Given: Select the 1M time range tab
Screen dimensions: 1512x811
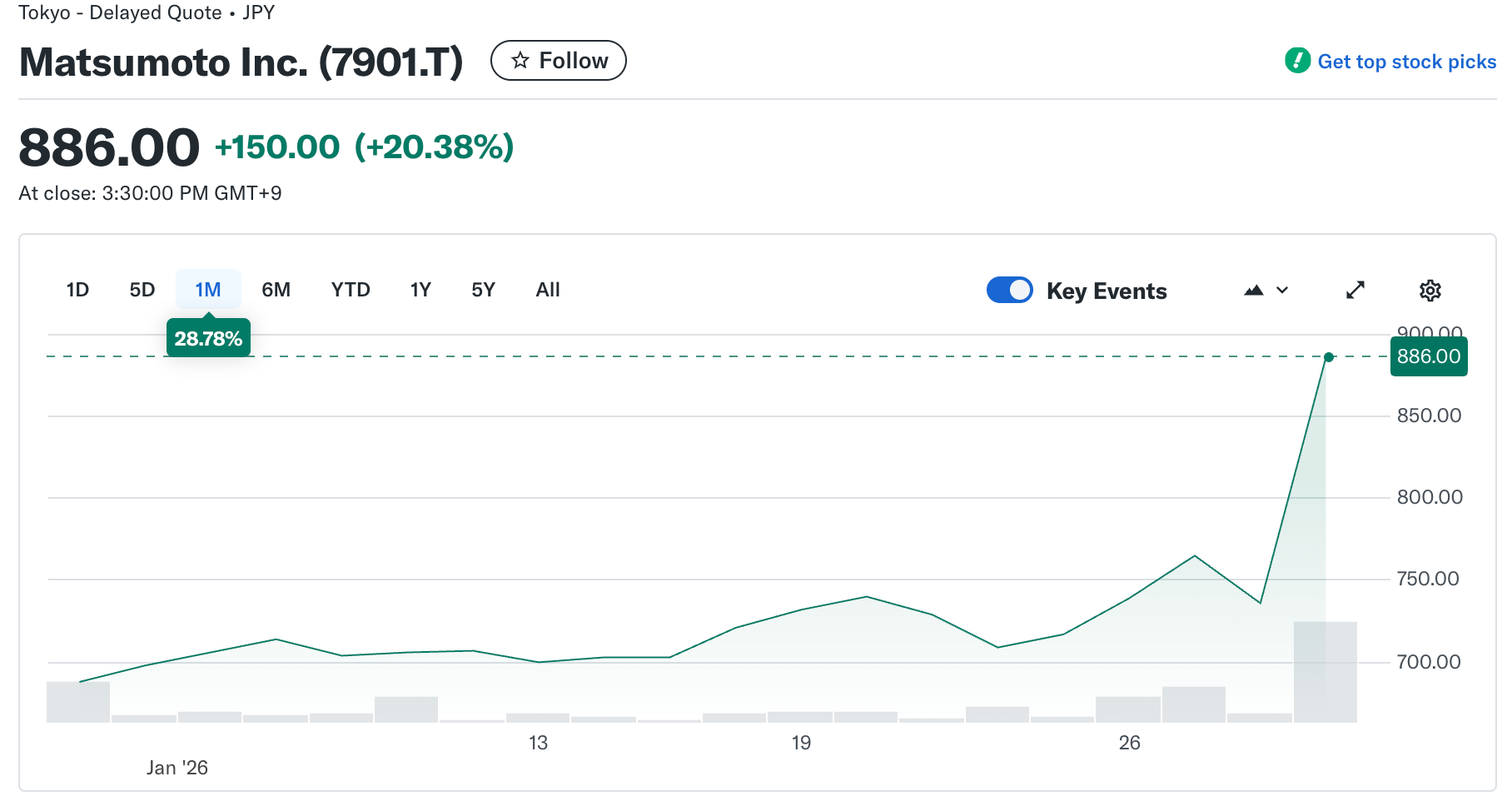Looking at the screenshot, I should pos(208,290).
